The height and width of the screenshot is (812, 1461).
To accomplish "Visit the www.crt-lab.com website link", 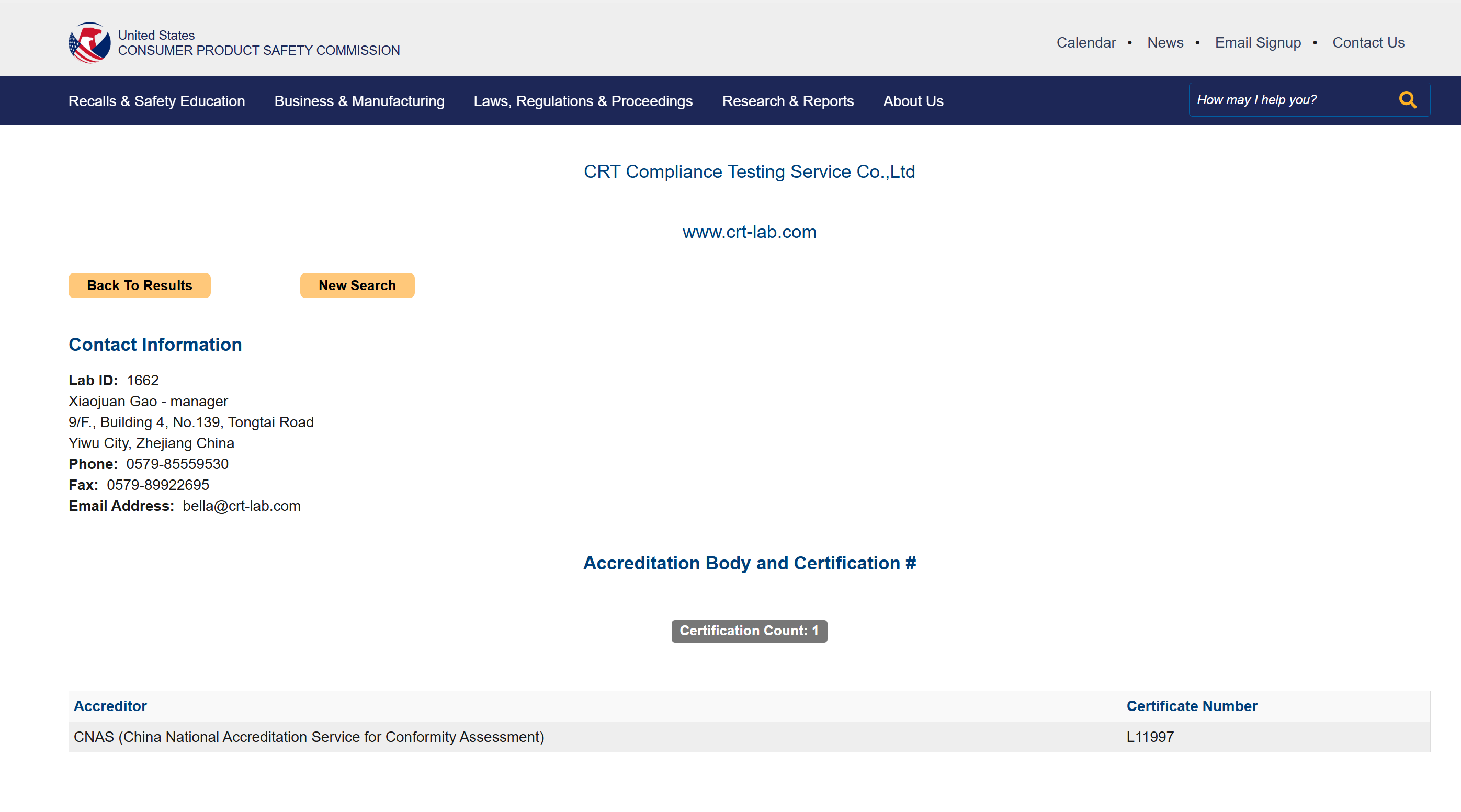I will coord(749,232).
